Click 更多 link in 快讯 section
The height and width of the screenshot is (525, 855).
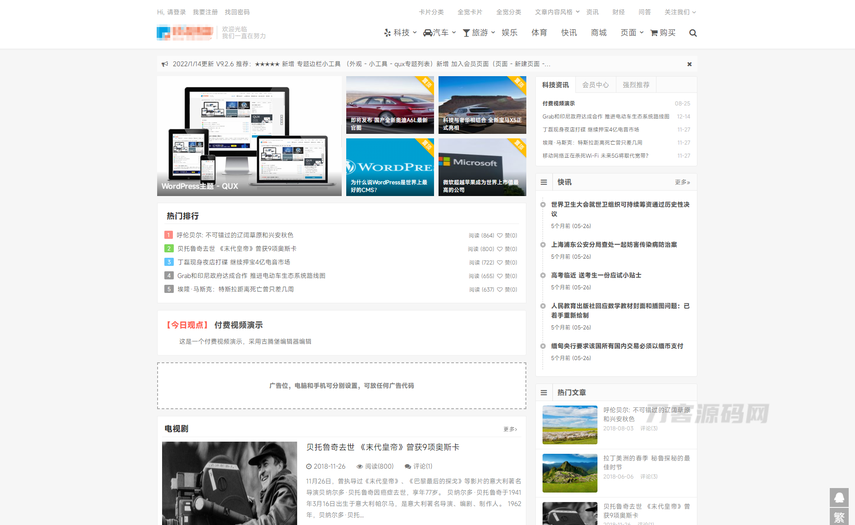pos(682,182)
